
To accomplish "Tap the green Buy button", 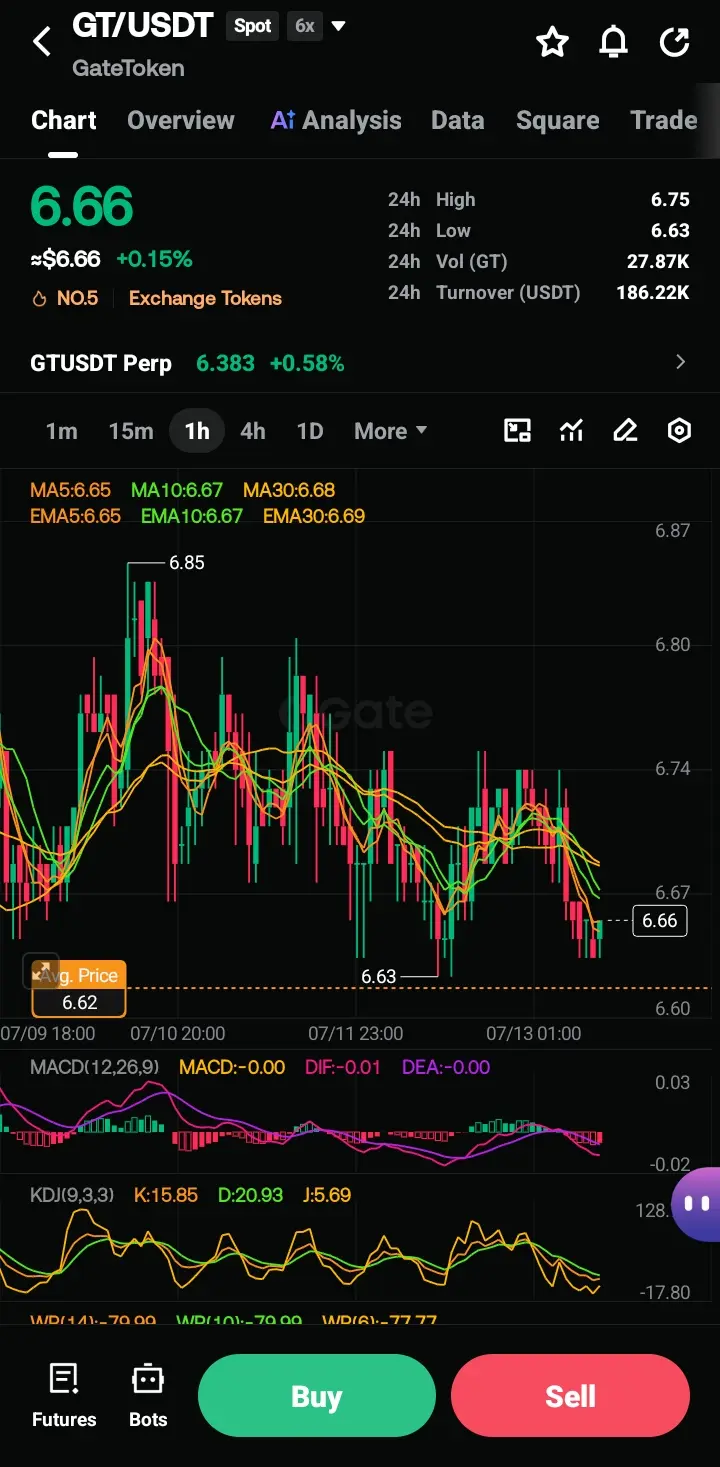I will pyautogui.click(x=317, y=1396).
